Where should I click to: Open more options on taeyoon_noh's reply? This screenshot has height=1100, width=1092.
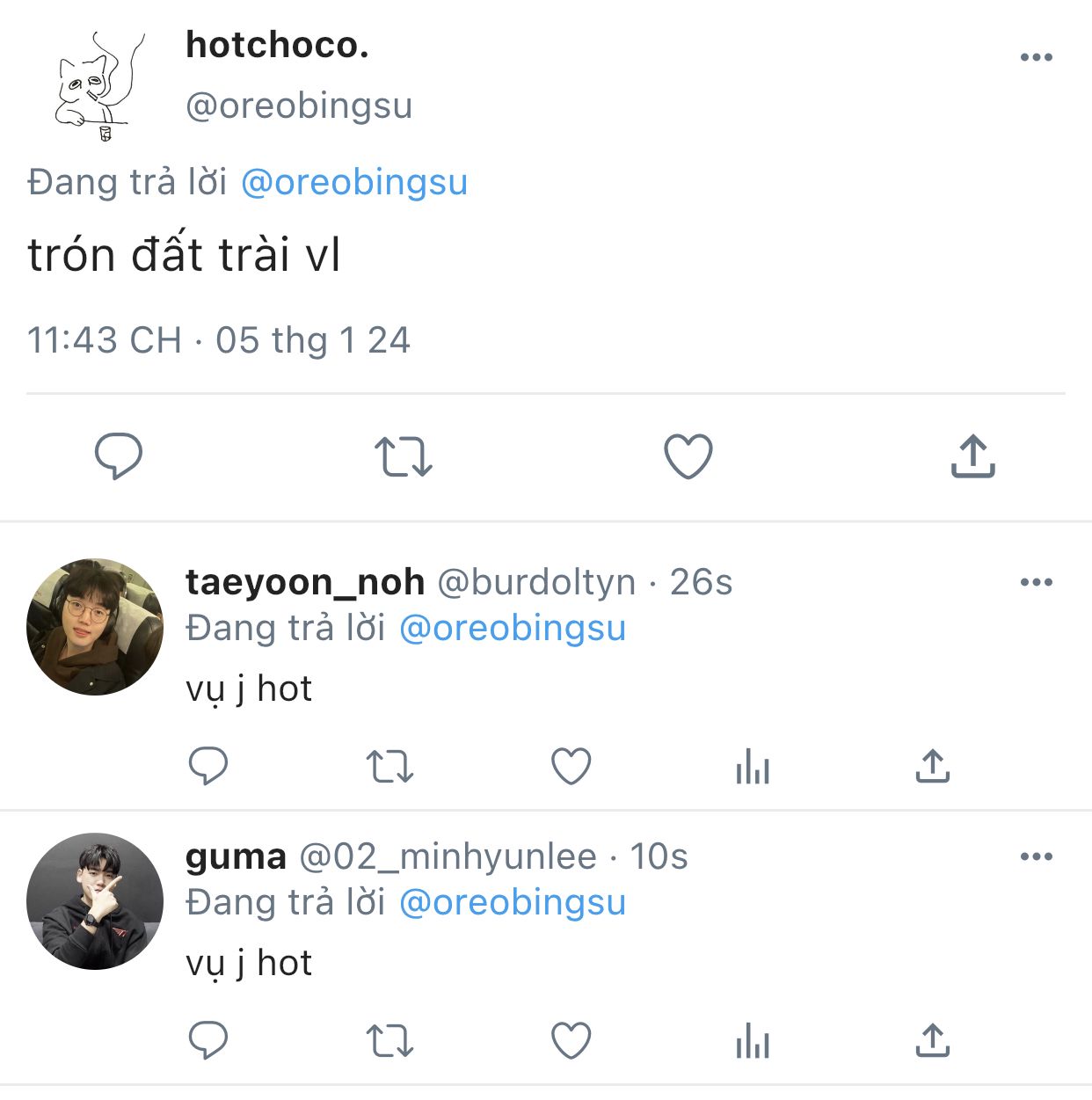click(1037, 582)
